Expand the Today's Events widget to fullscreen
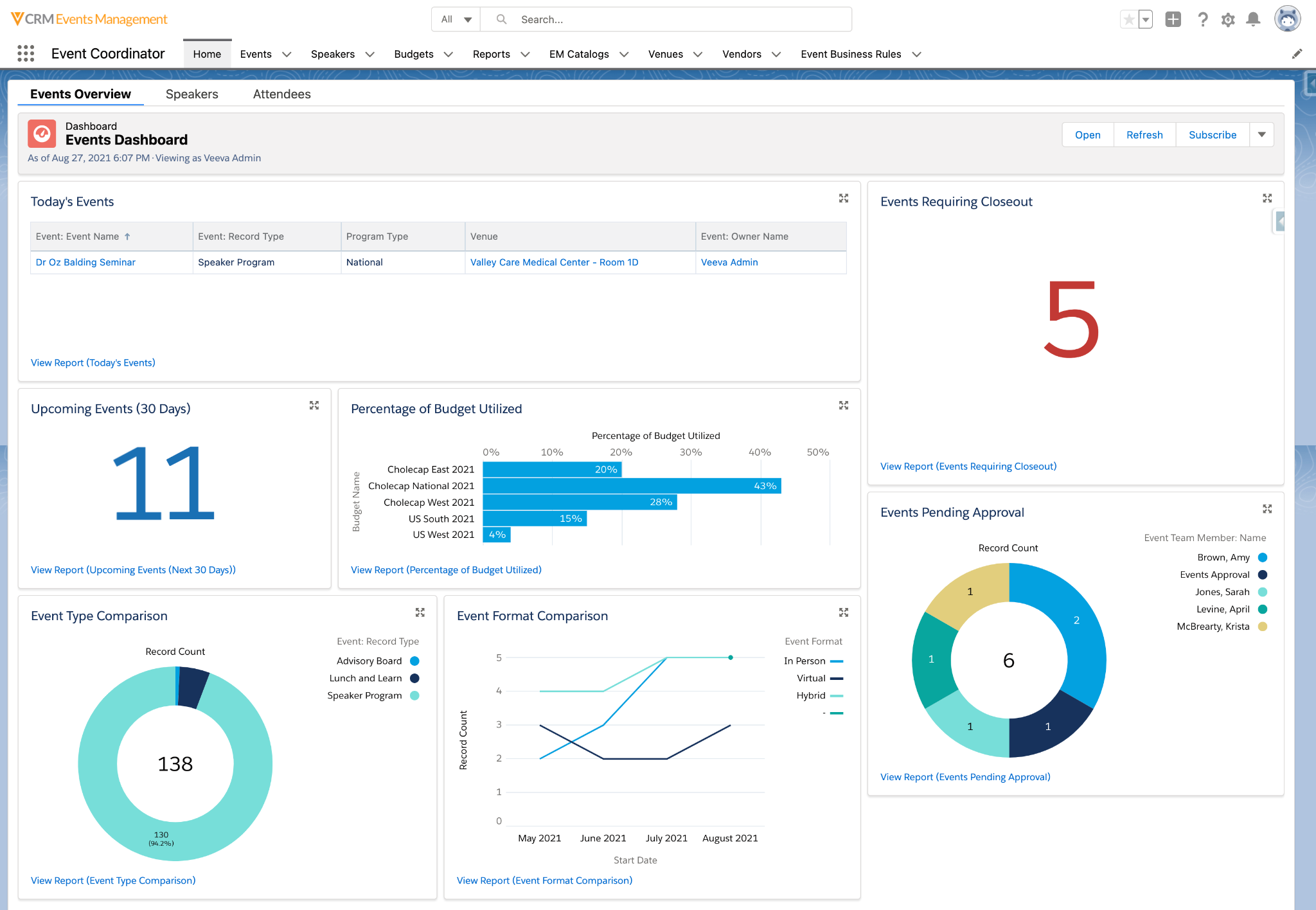This screenshot has height=910, width=1316. [x=843, y=199]
